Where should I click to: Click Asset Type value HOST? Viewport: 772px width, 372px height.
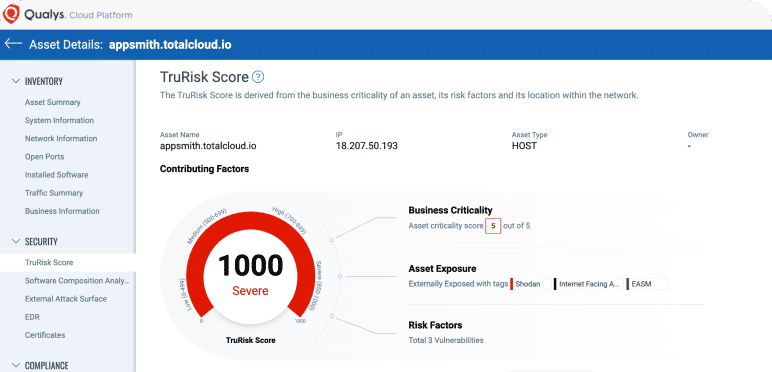tap(524, 146)
